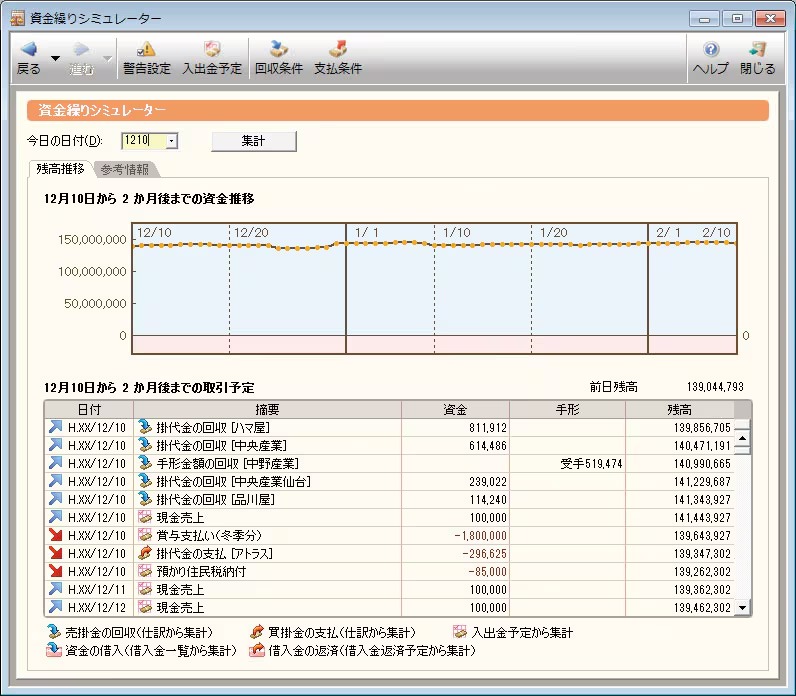Switch to the 参考情報 tab

[125, 170]
